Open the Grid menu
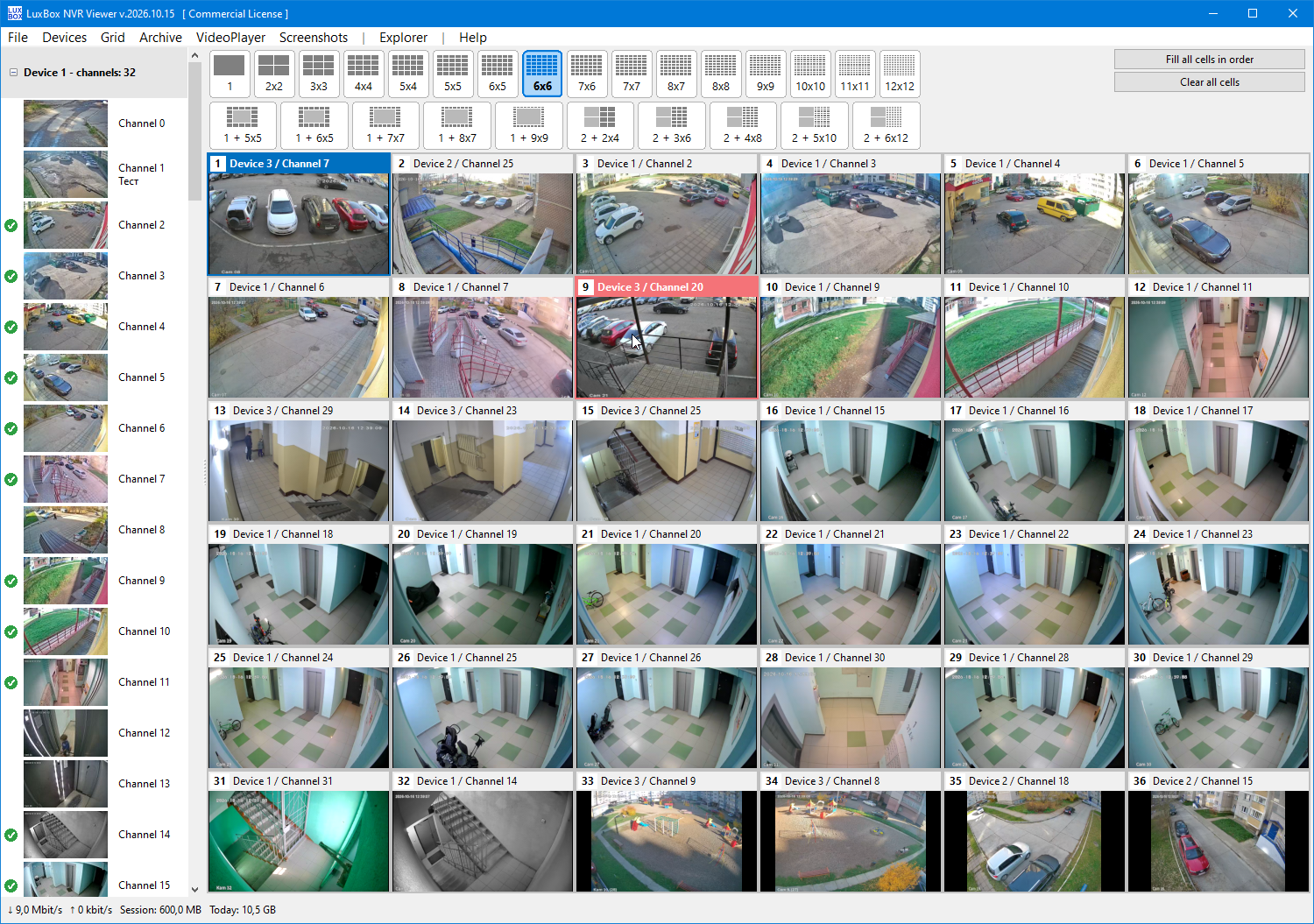The width and height of the screenshot is (1314, 924). tap(113, 38)
